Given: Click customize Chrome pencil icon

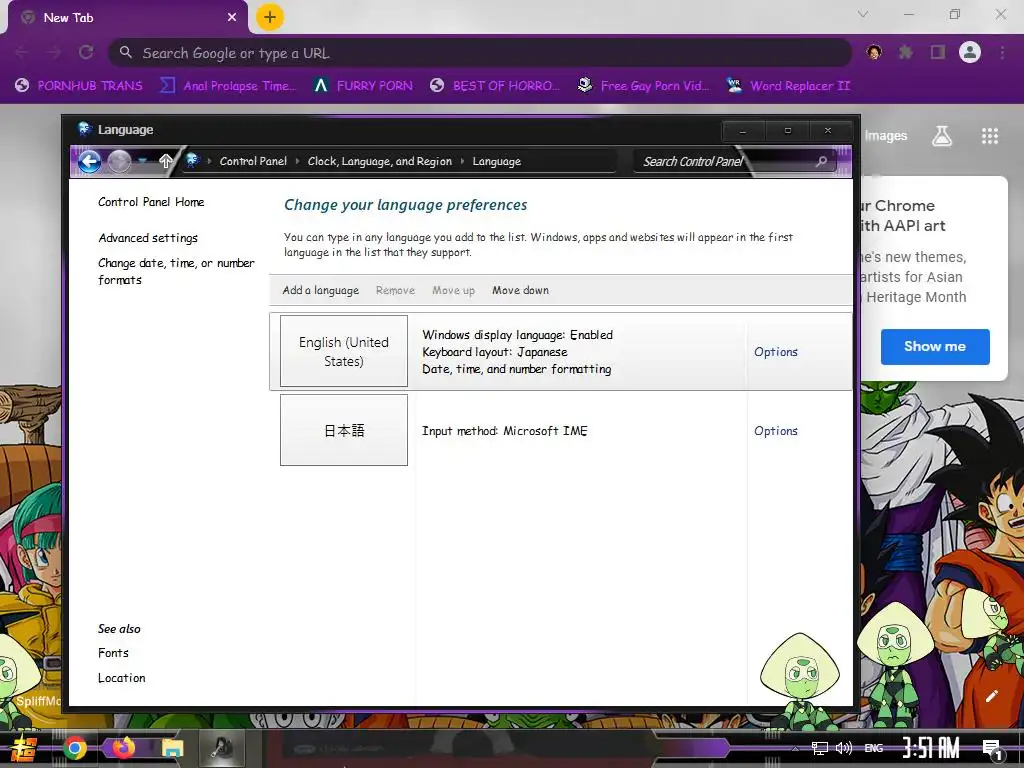Looking at the screenshot, I should 991,696.
